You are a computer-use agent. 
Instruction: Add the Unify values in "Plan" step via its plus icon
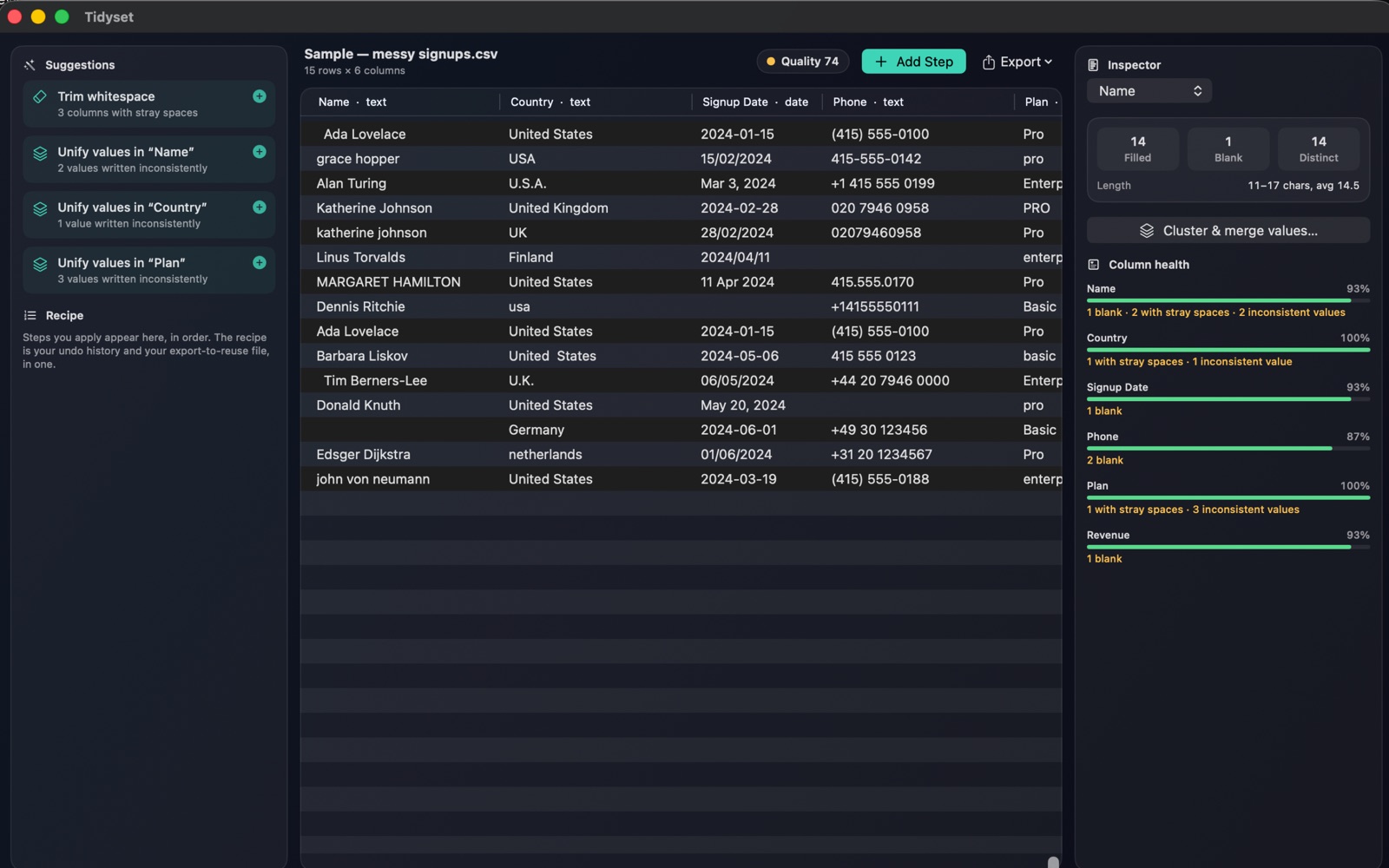[259, 263]
